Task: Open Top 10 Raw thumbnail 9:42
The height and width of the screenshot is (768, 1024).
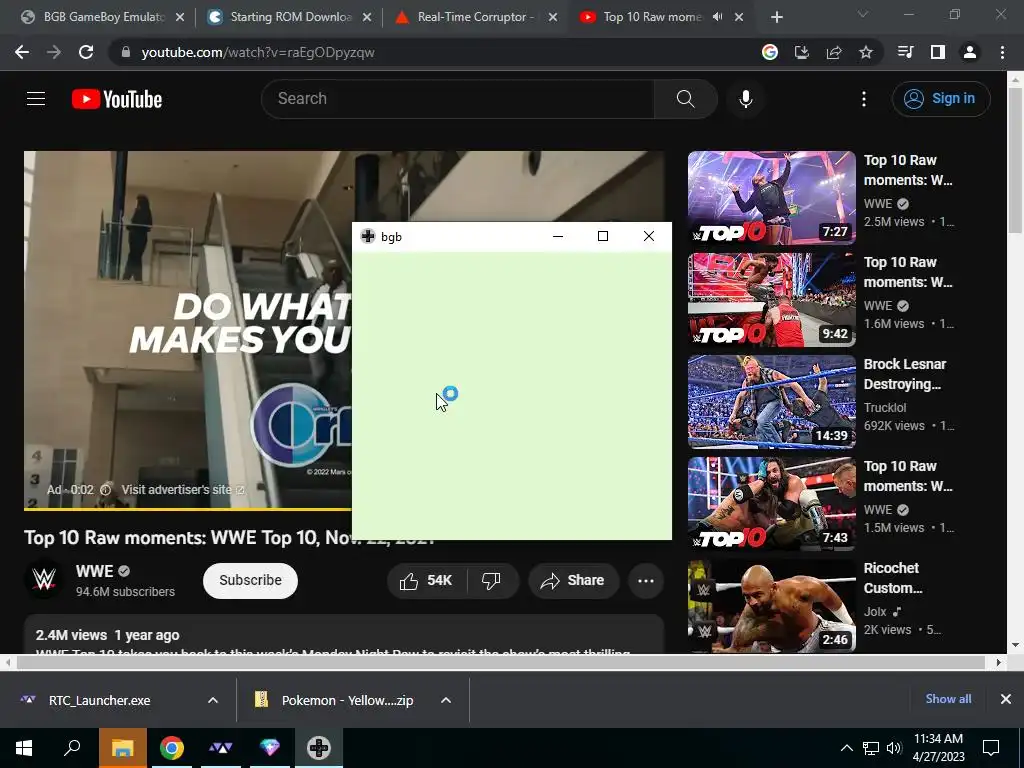Action: (771, 300)
